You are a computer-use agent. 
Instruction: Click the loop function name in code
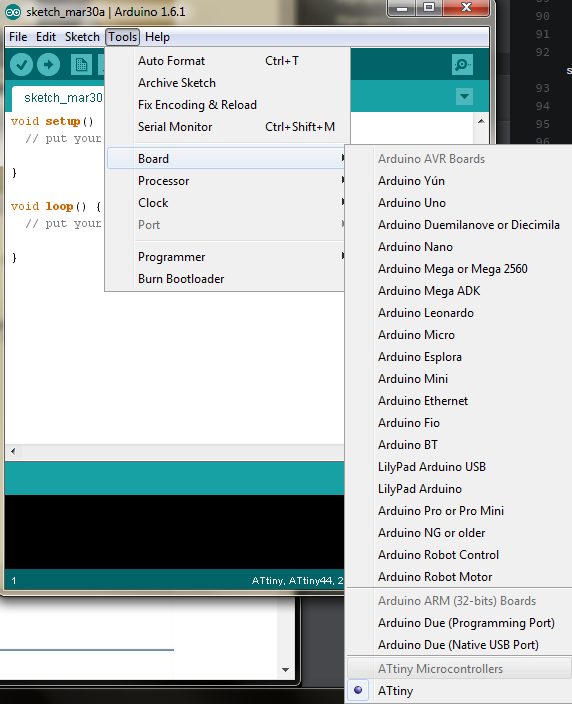point(59,206)
